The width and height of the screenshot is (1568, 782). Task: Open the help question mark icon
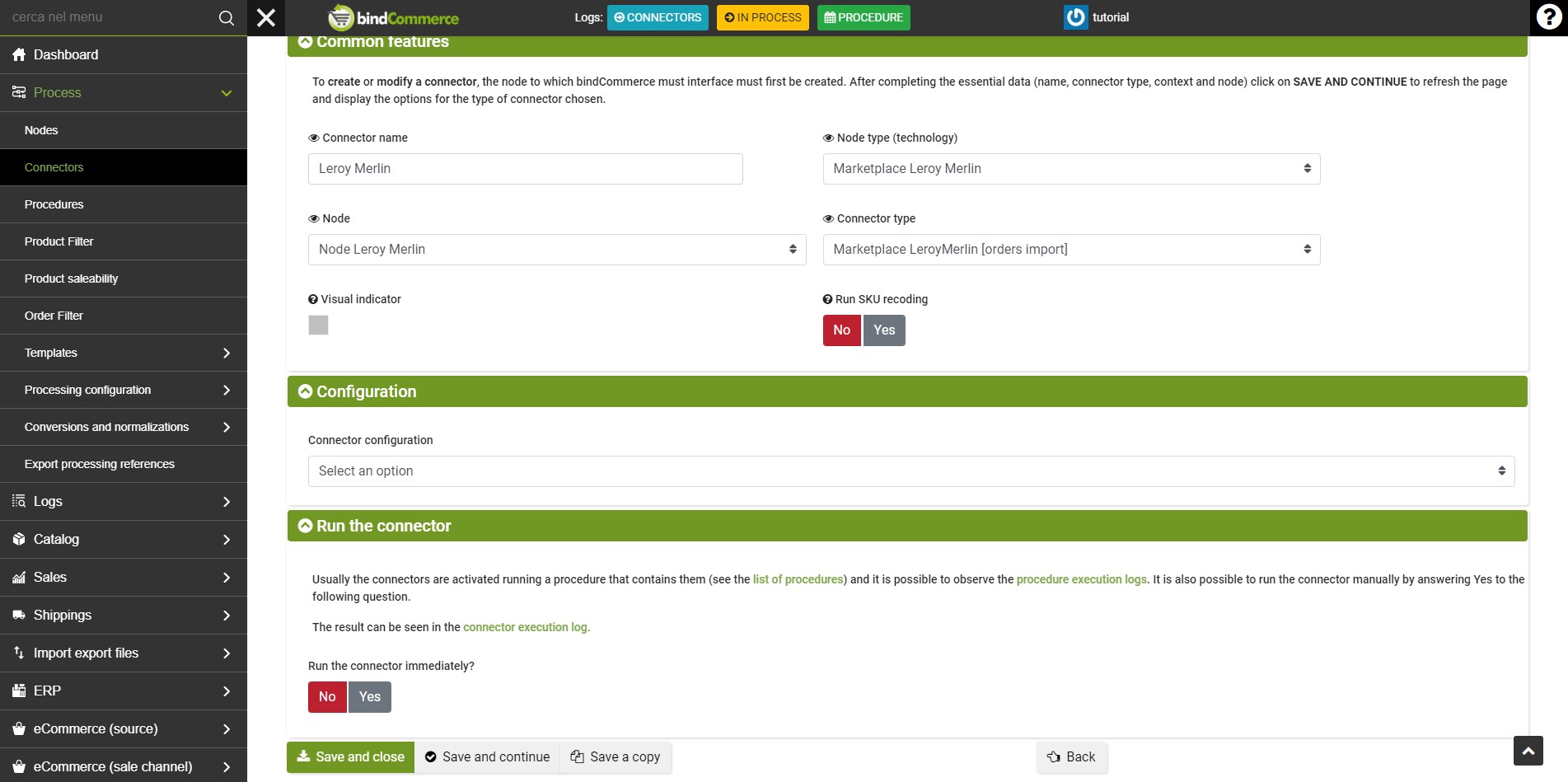[1549, 17]
